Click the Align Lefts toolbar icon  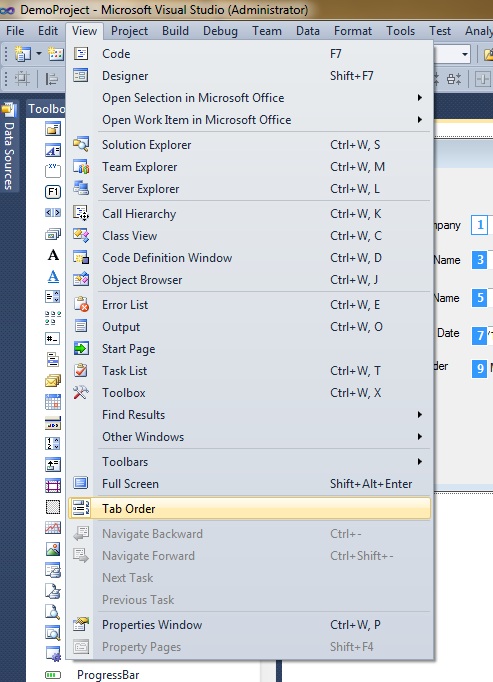point(52,79)
